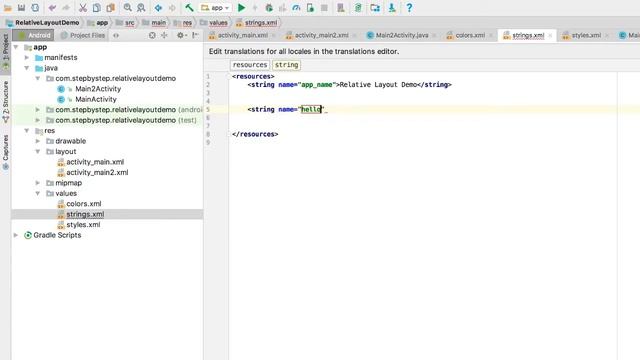Expand the manifests folder node

click(x=27, y=58)
